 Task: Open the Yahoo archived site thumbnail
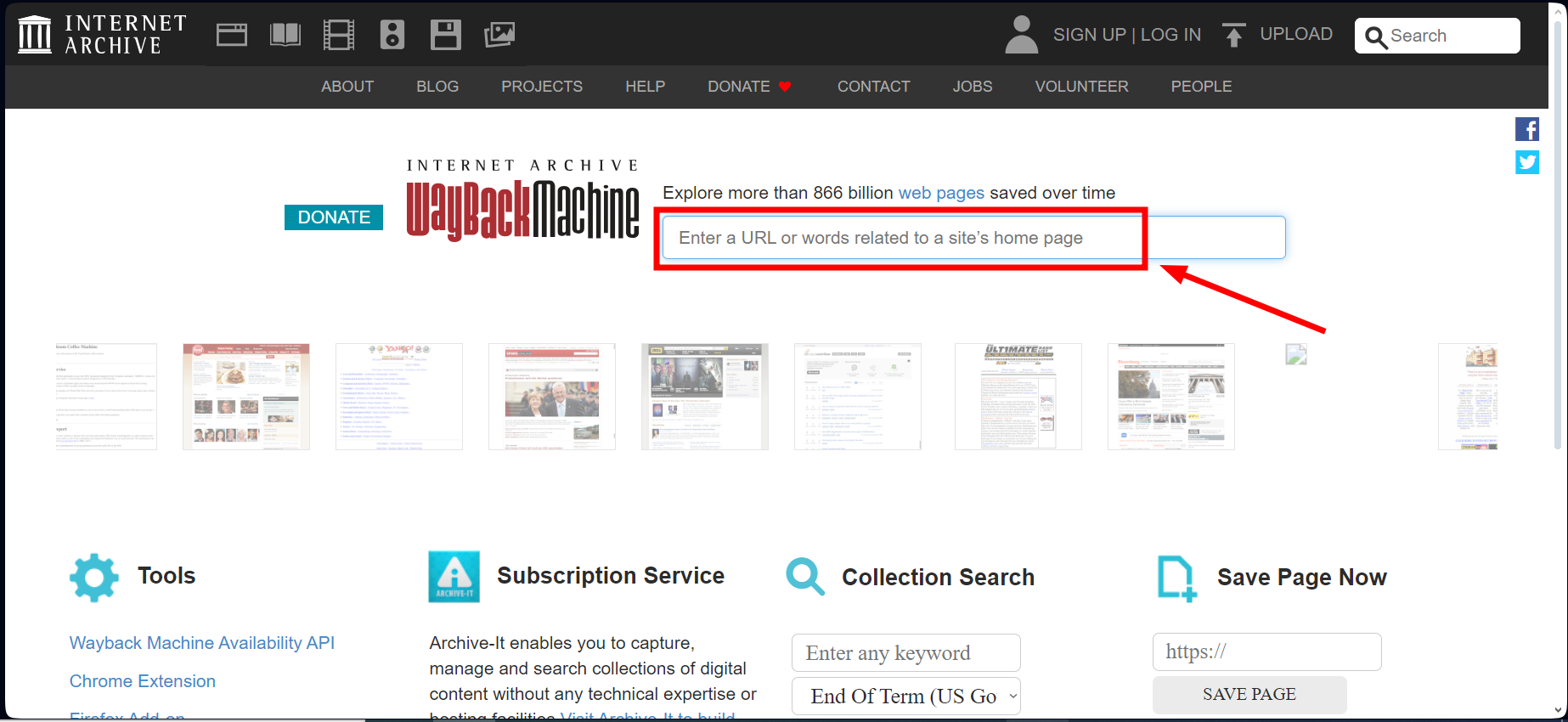click(399, 397)
